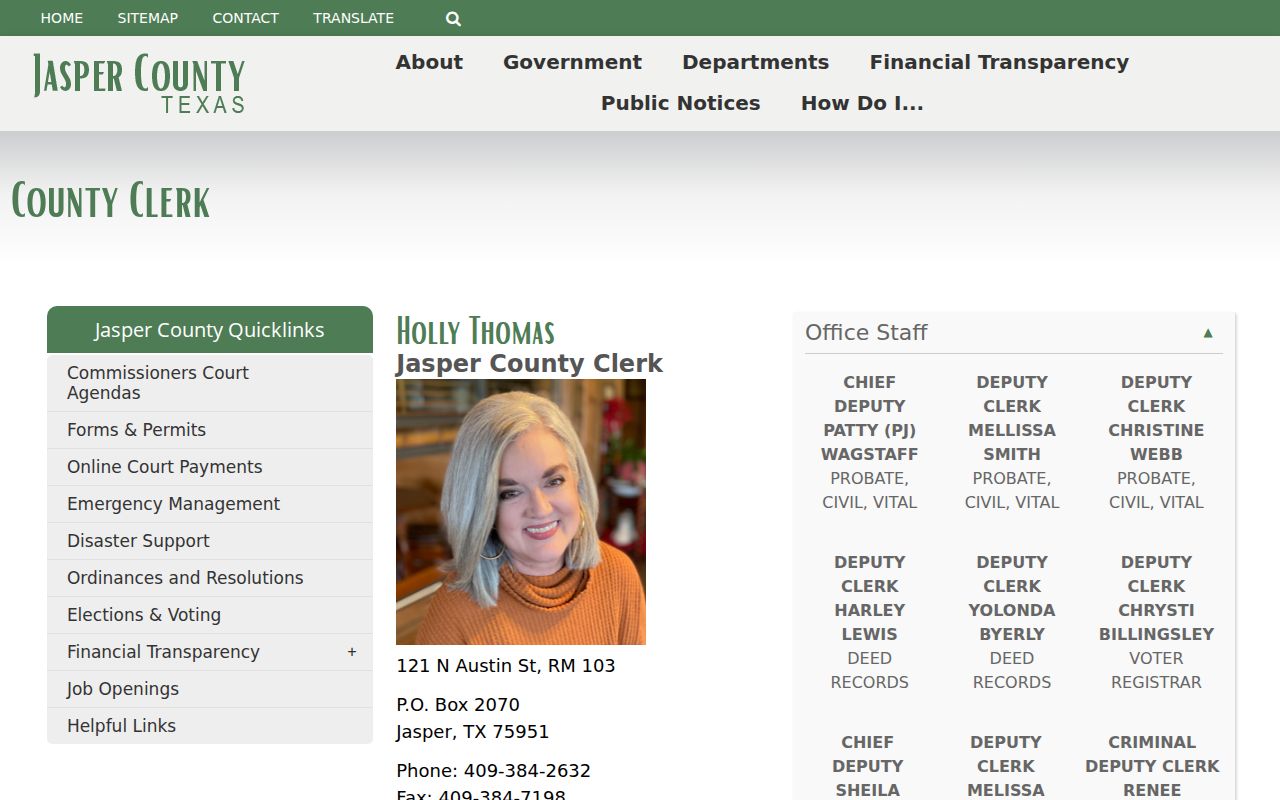
Task: Select Chief Deputy Patty (PJ) Wagstaff entry
Action: pos(870,442)
